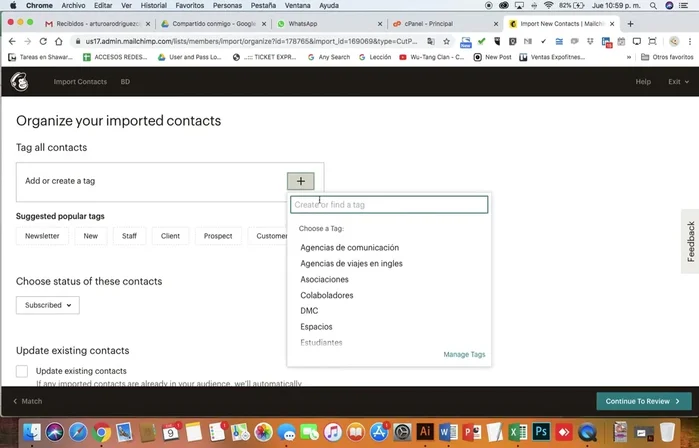
Task: Open the Historial menu
Action: point(153,5)
